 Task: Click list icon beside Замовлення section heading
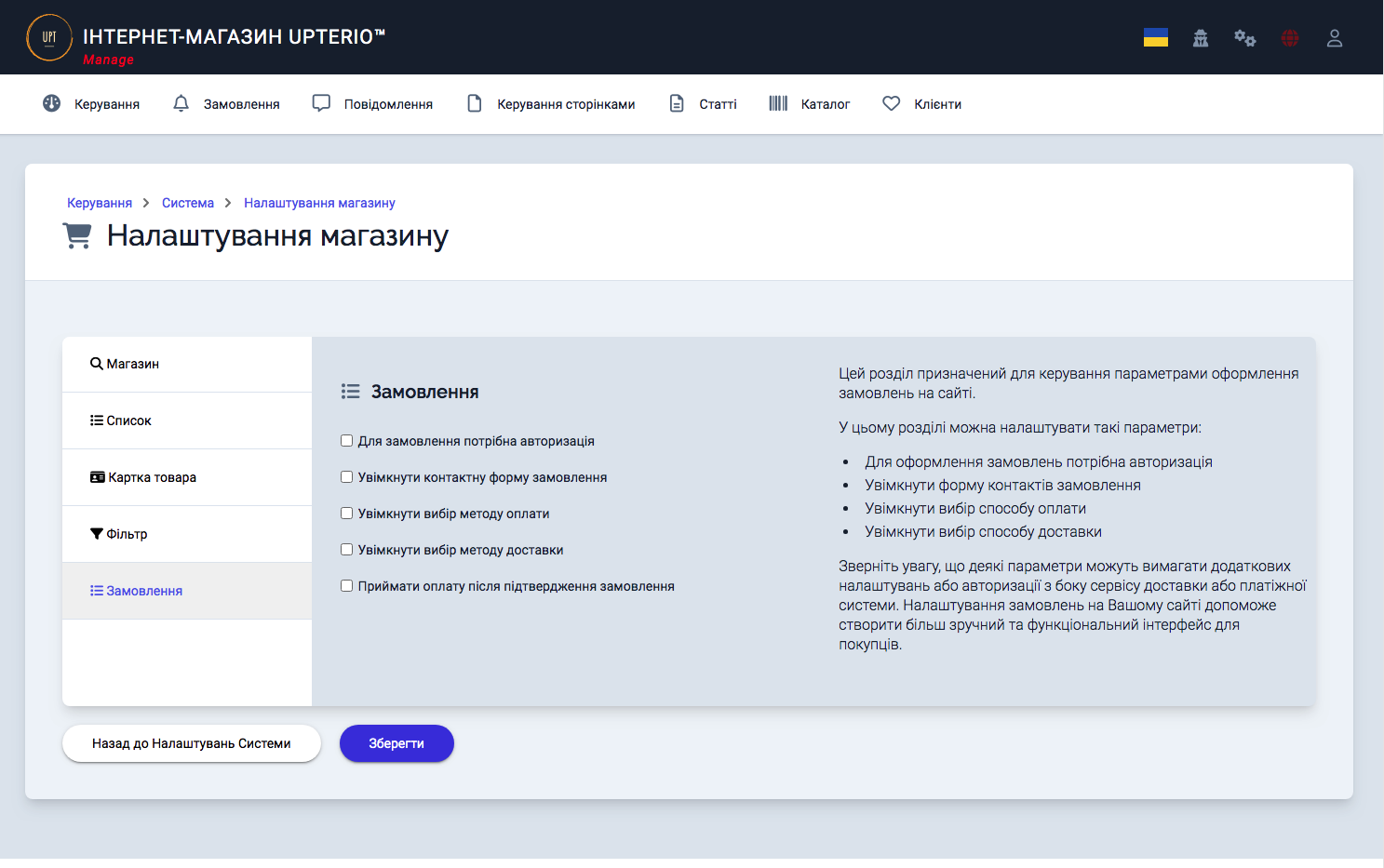tap(350, 392)
